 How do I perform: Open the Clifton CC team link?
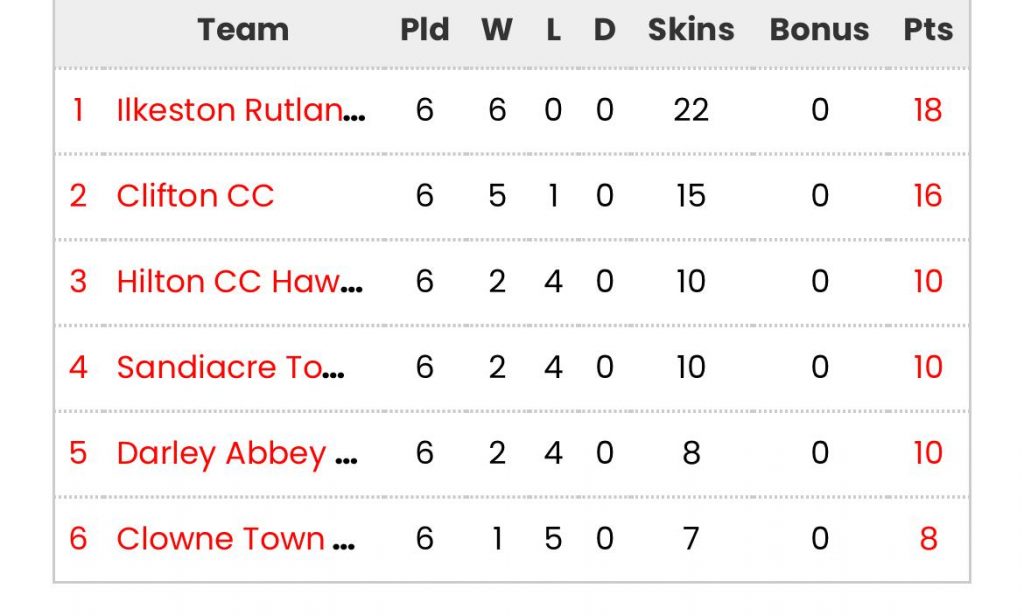pos(195,195)
